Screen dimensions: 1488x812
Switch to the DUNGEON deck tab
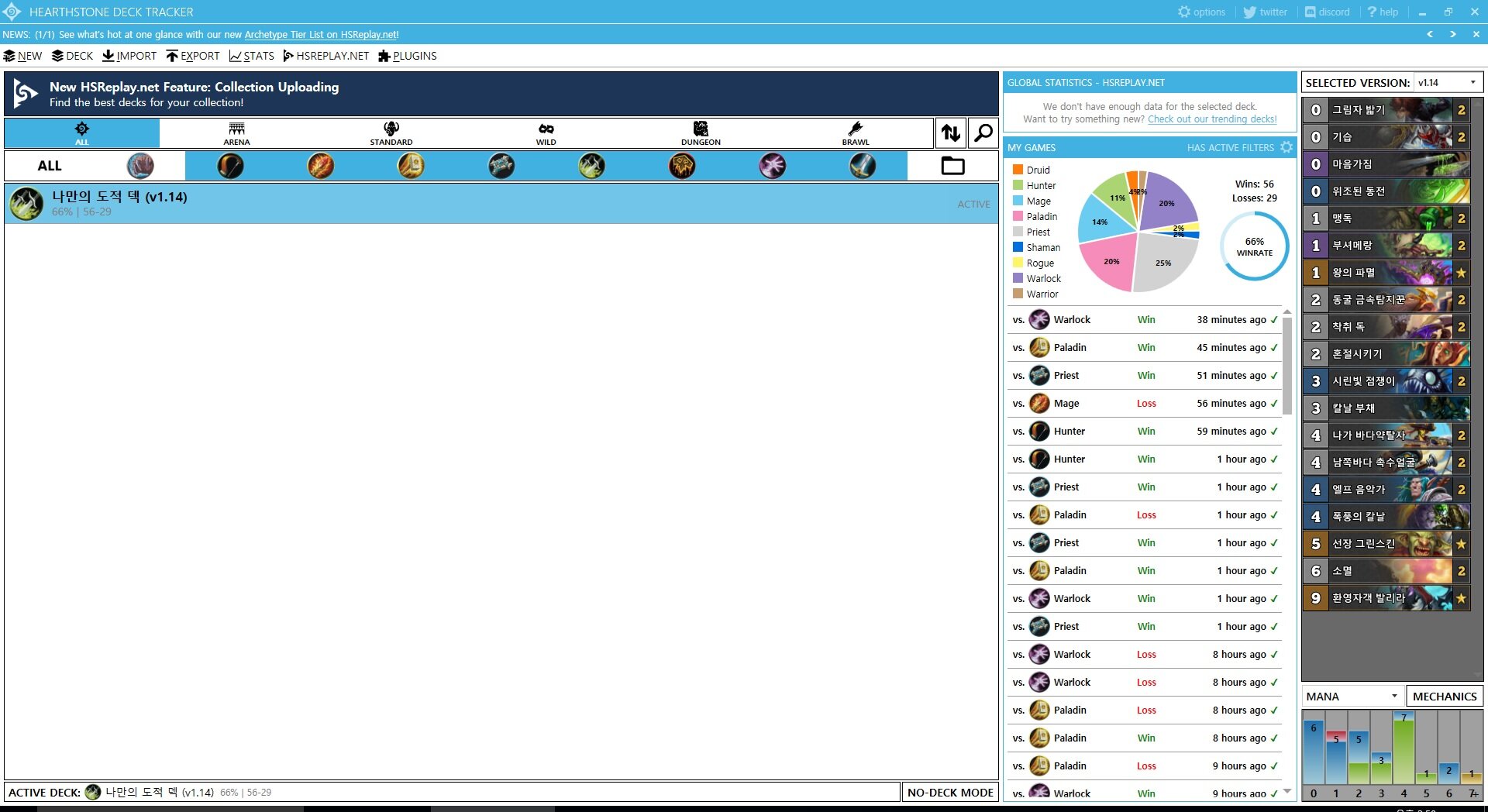(x=701, y=133)
